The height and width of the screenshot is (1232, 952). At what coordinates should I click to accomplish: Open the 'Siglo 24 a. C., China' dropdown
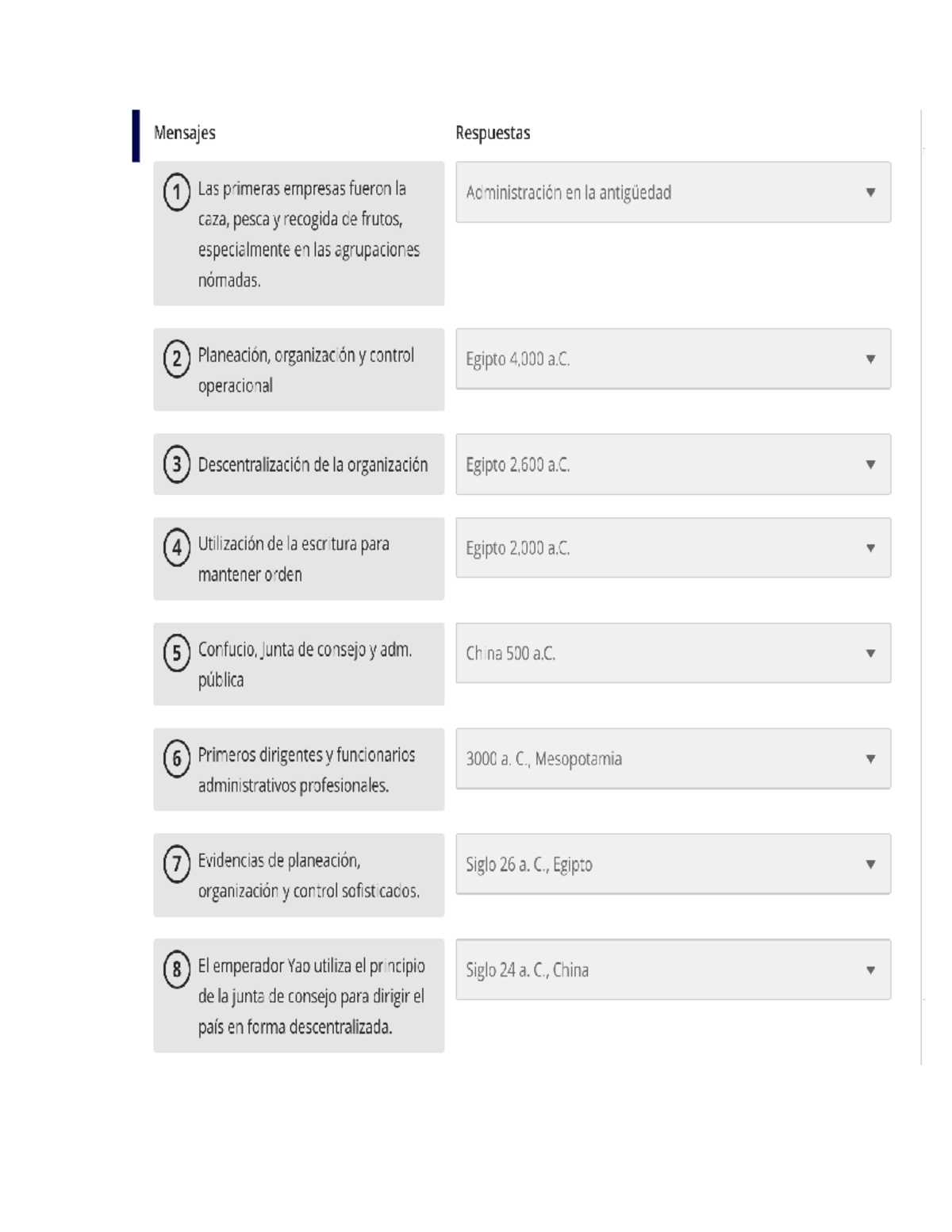pos(673,970)
